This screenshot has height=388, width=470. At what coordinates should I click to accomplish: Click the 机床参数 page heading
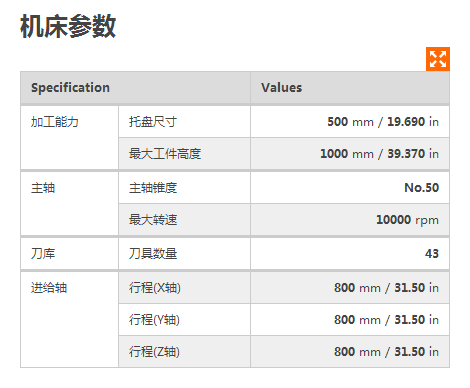[x=68, y=26]
